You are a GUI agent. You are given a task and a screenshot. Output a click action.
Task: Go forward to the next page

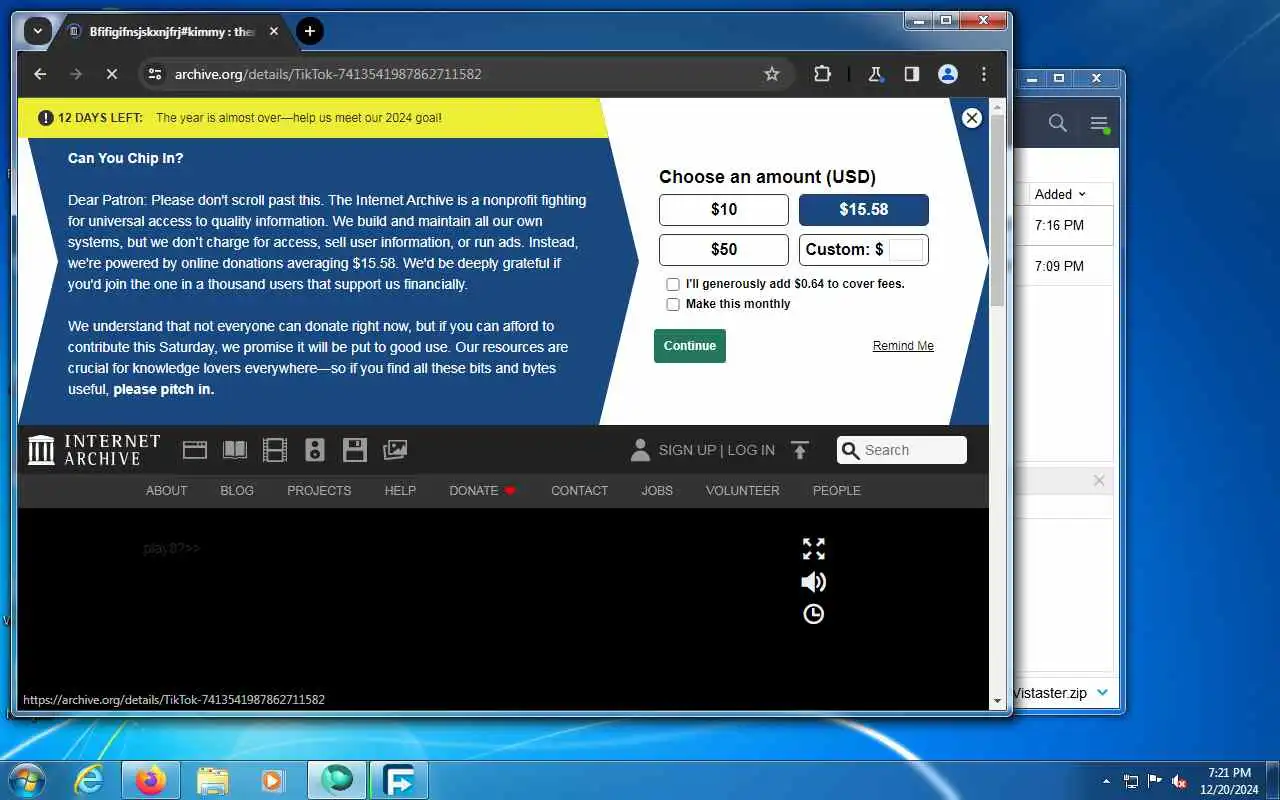click(x=76, y=74)
